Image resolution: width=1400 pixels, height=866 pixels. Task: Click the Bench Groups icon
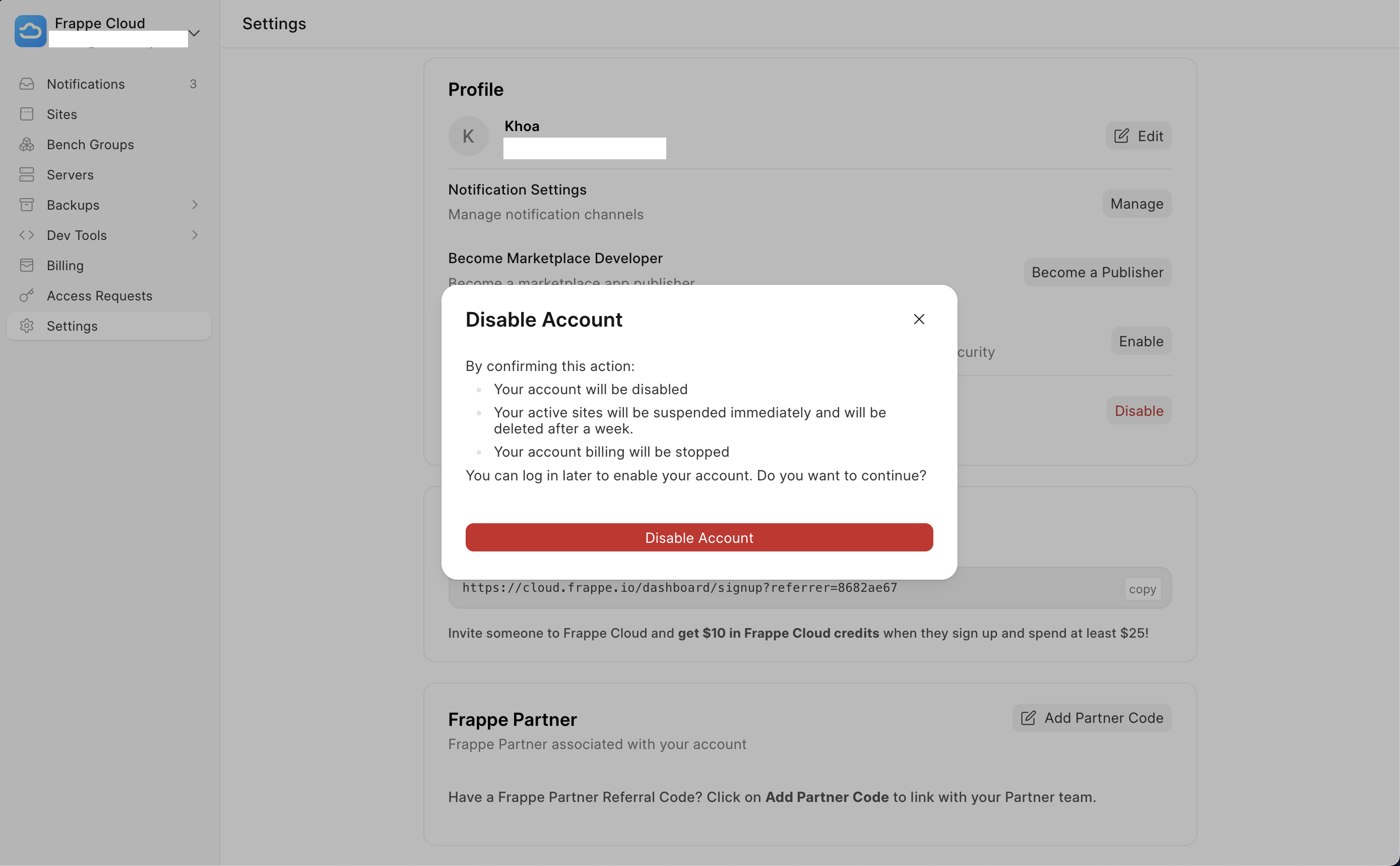coord(27,144)
